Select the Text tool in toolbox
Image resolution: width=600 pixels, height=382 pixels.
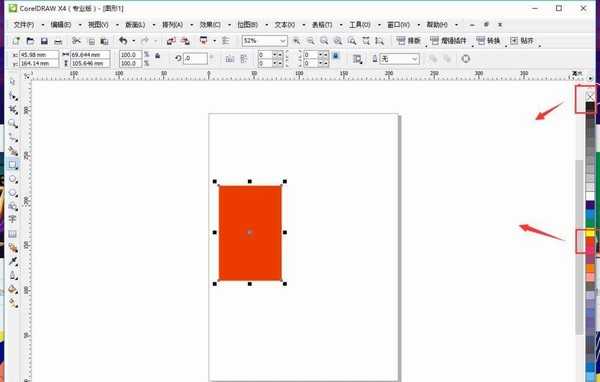click(x=13, y=219)
